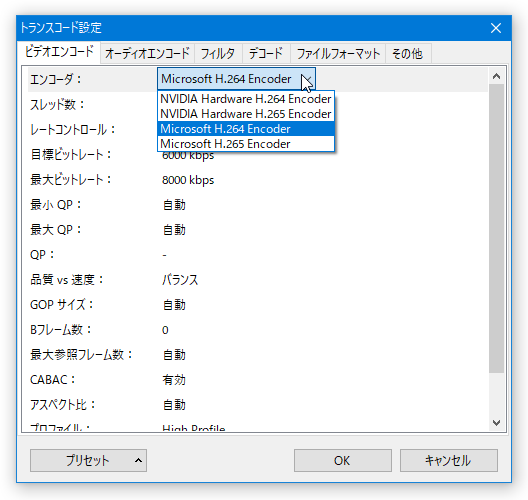
Task: Click the 最大参照フレーム数 value 自動
Action: [x=174, y=355]
